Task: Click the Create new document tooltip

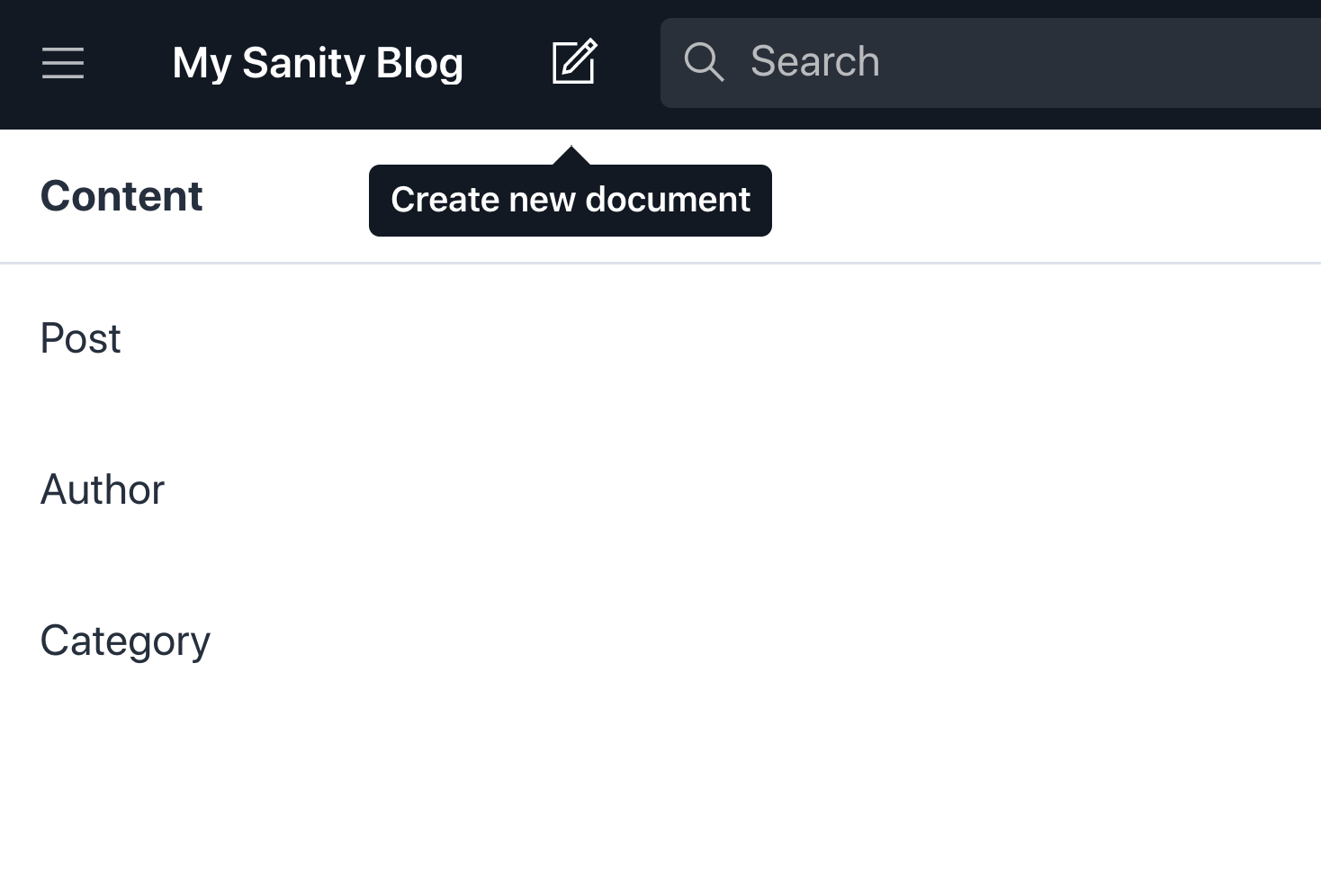Action: [x=570, y=199]
